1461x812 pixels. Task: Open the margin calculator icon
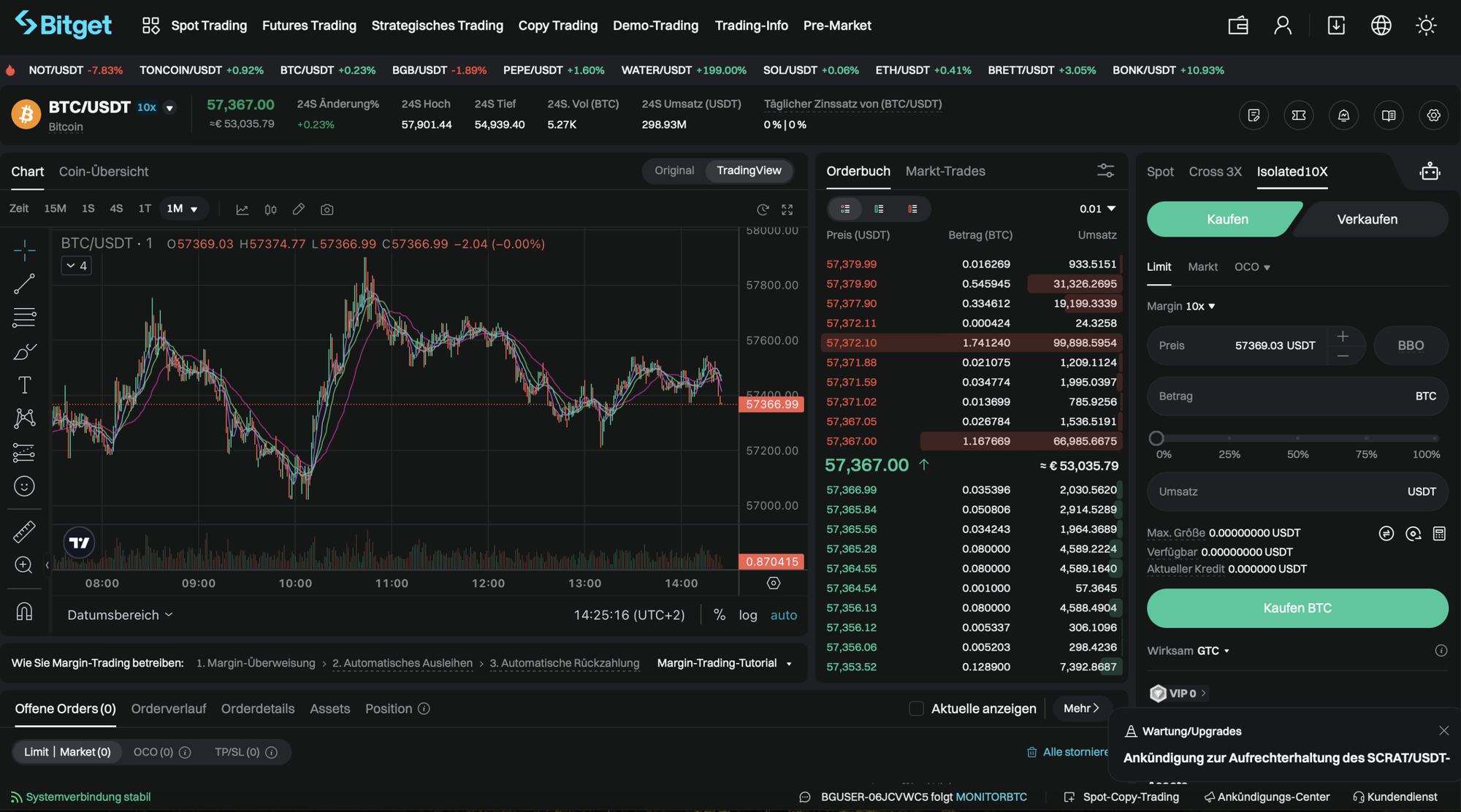click(1439, 534)
